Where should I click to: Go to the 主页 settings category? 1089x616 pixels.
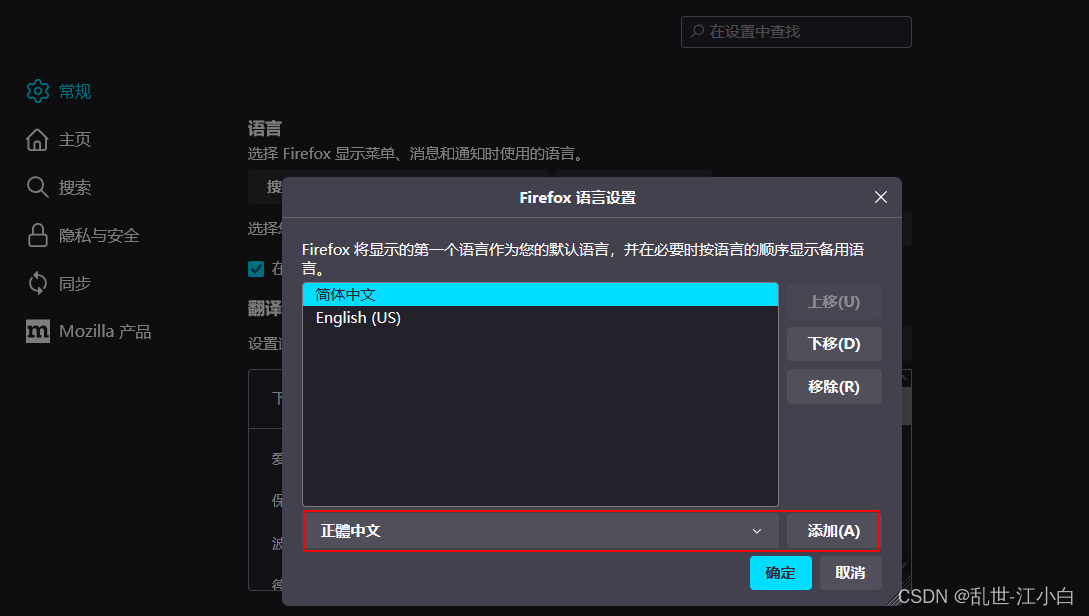pyautogui.click(x=75, y=140)
